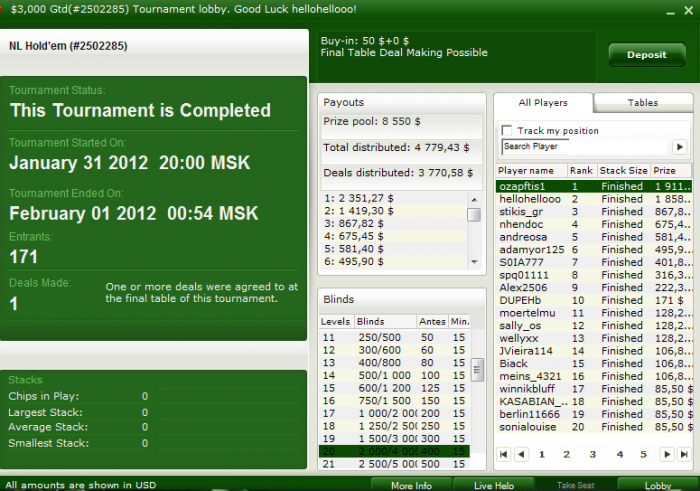Sort by Rank column header

pos(581,171)
